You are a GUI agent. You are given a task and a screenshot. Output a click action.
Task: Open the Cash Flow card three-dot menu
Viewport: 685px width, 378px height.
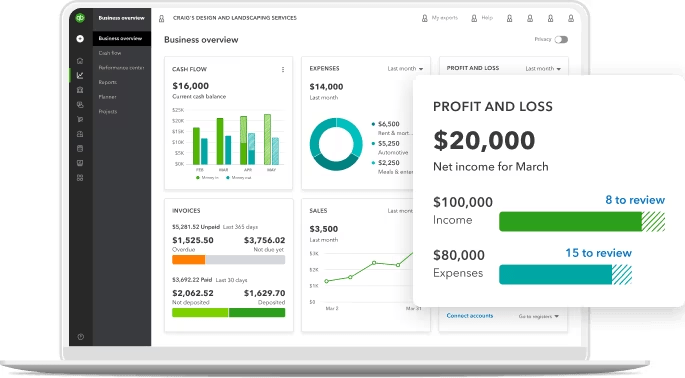click(x=283, y=69)
